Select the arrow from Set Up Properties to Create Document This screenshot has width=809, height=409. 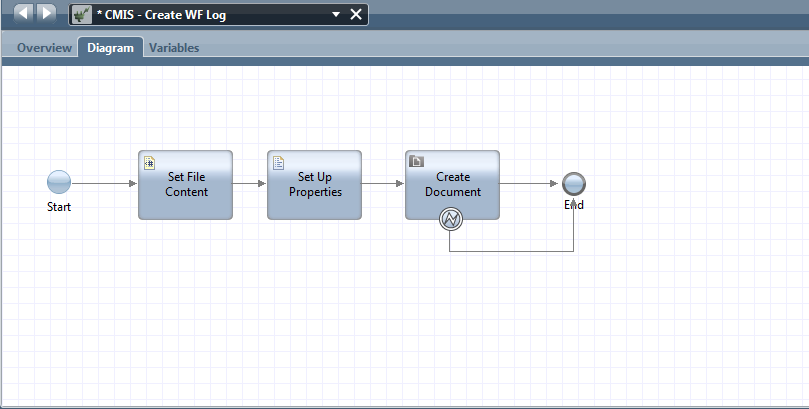(383, 184)
